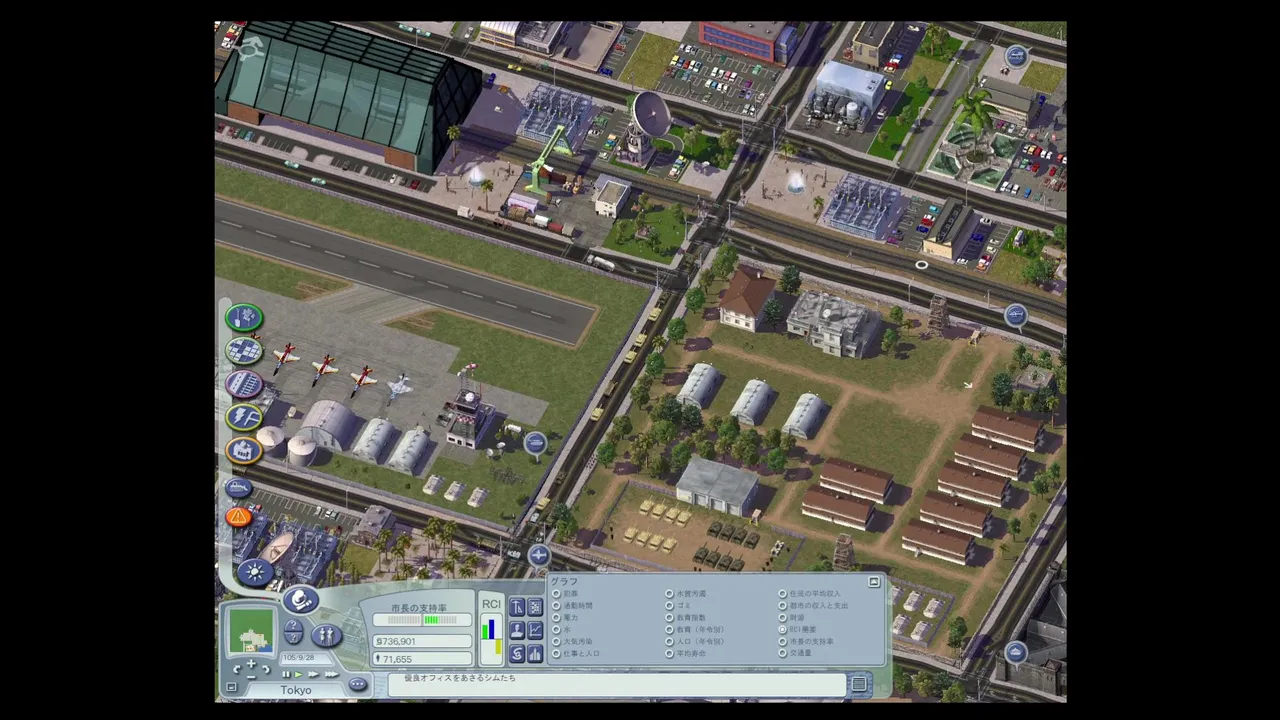This screenshot has width=1280, height=720.
Task: Open the news ticker headline text
Action: point(460,678)
